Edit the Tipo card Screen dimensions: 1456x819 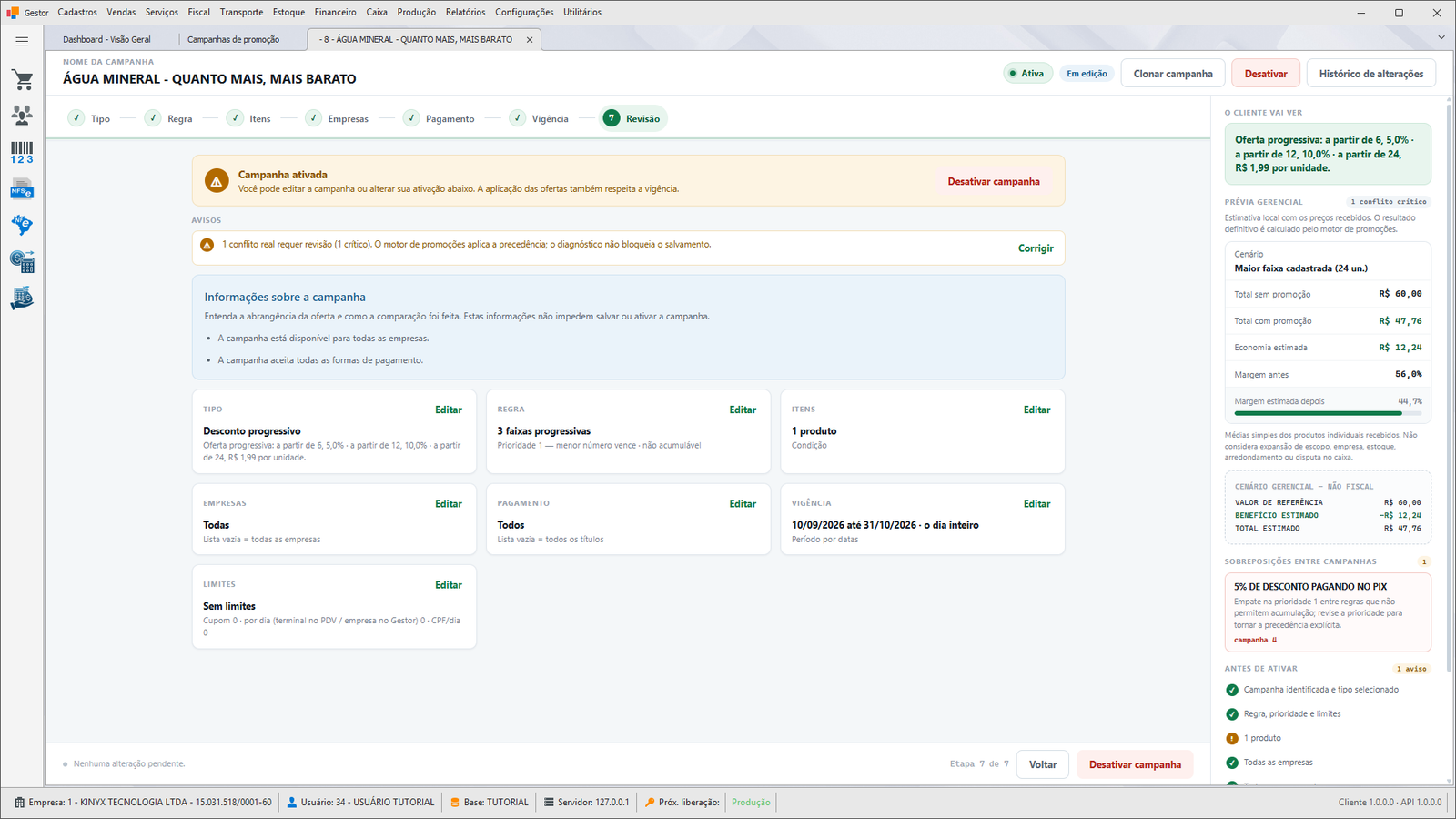(x=449, y=410)
